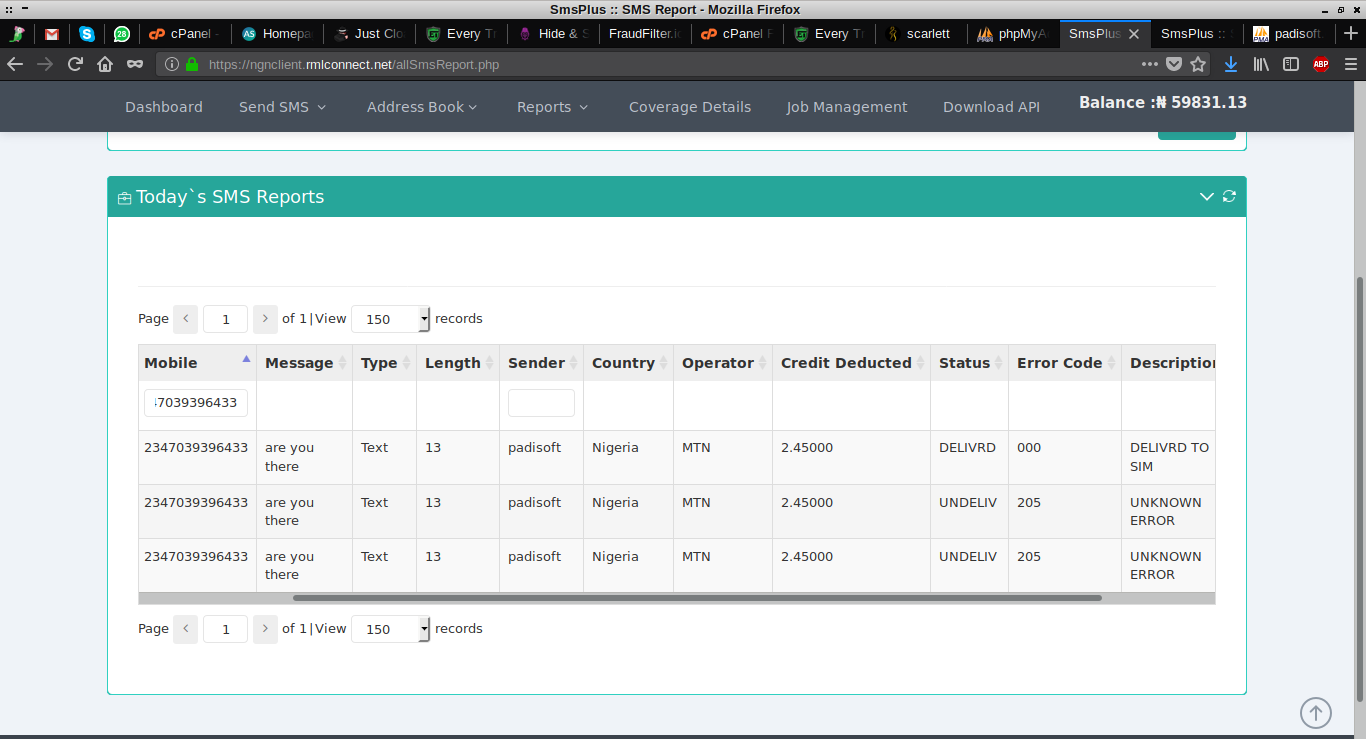The image size is (1366, 739).
Task: Click the bottom page number field
Action: 225,629
